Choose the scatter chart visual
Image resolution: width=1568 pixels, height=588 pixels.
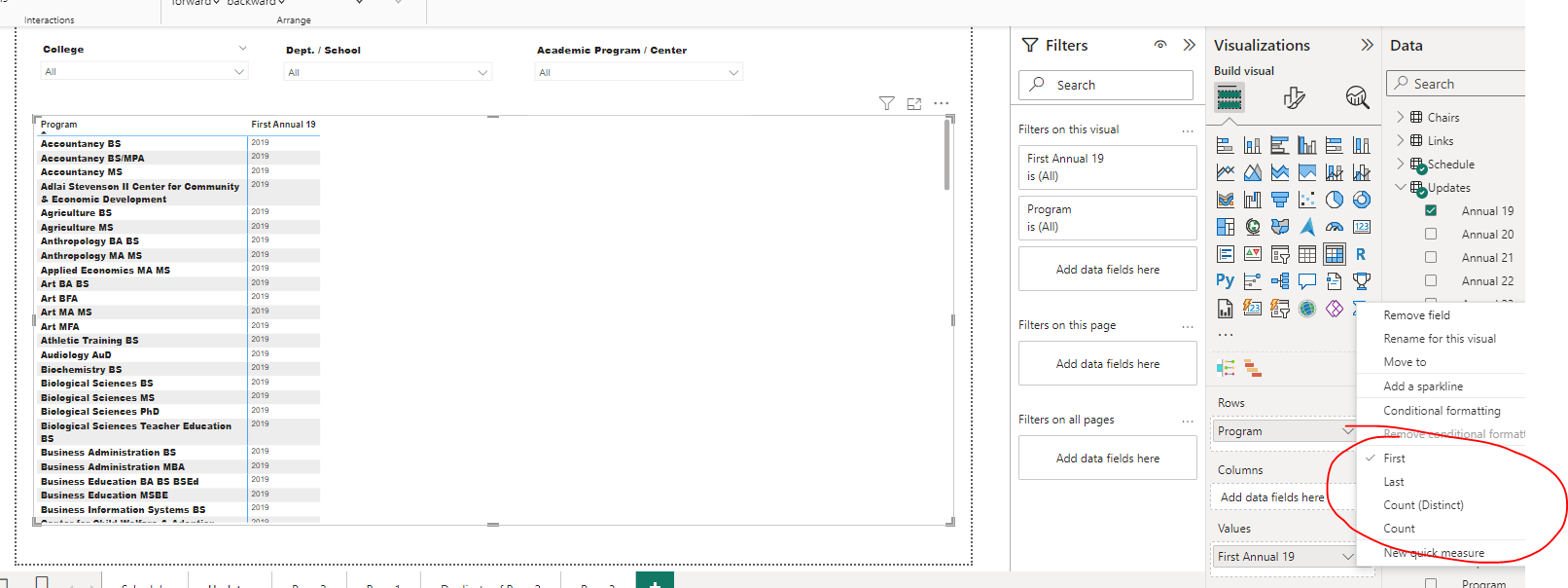pos(1307,200)
